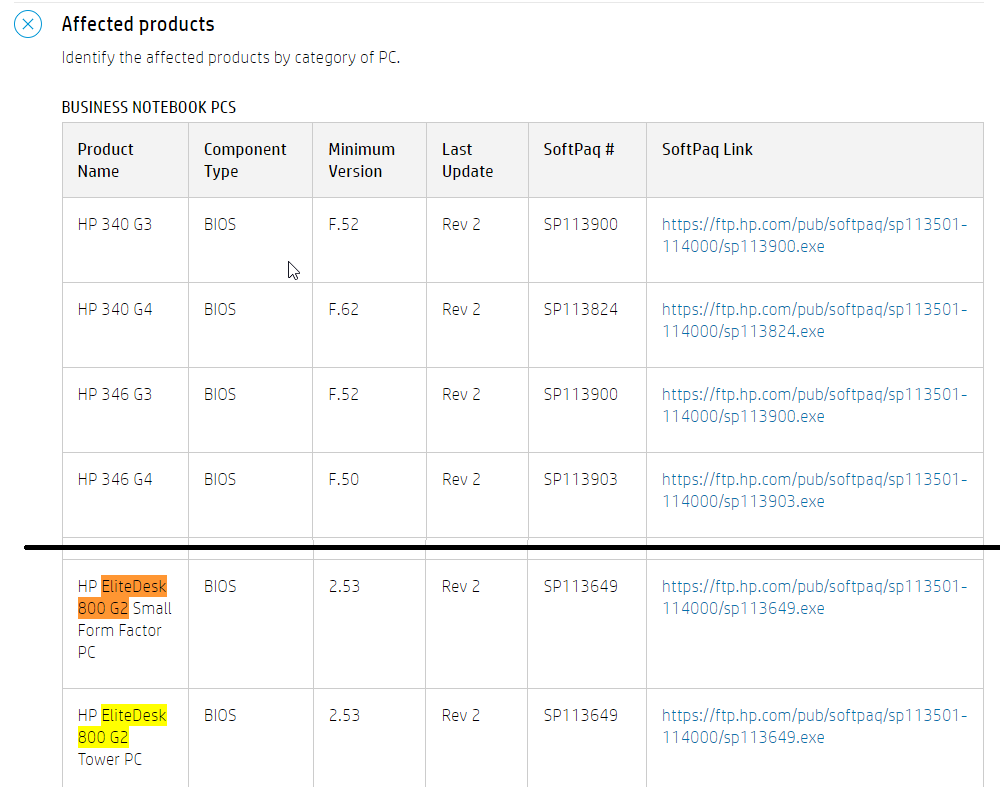
Task: Click SP113649 in Small Form Factor row
Action: point(580,587)
